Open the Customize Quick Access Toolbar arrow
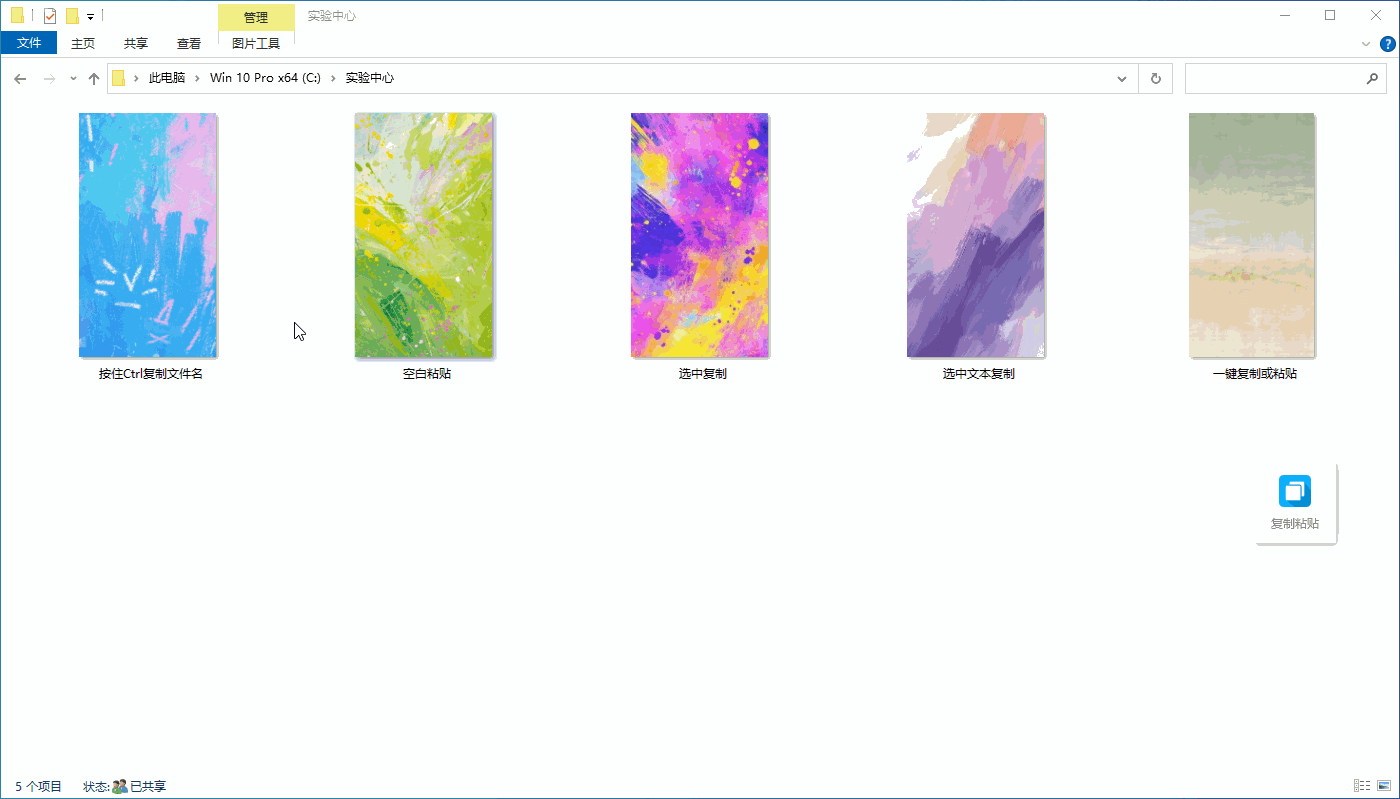The image size is (1400, 799). pyautogui.click(x=90, y=17)
